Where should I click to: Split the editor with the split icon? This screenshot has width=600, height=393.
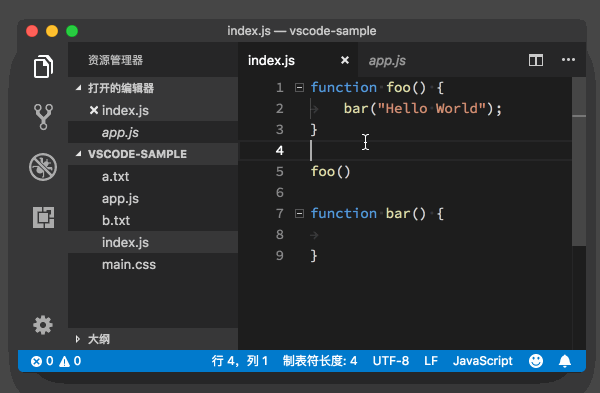[536, 60]
